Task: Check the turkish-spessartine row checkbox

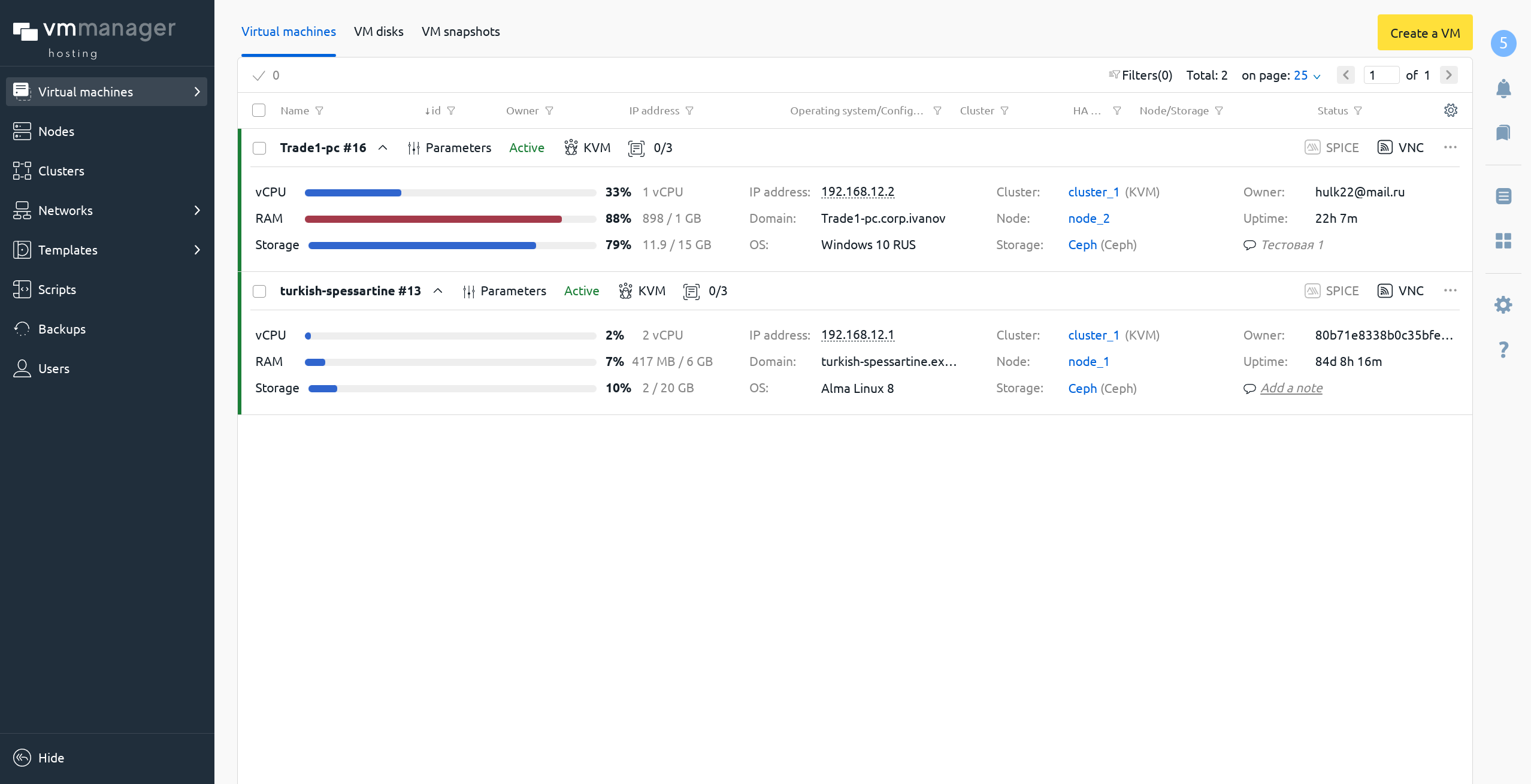Action: pos(259,291)
